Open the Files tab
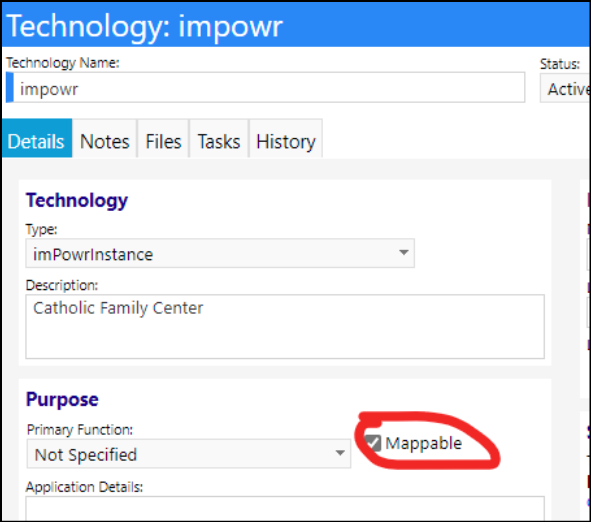This screenshot has height=522, width=591. pos(163,138)
